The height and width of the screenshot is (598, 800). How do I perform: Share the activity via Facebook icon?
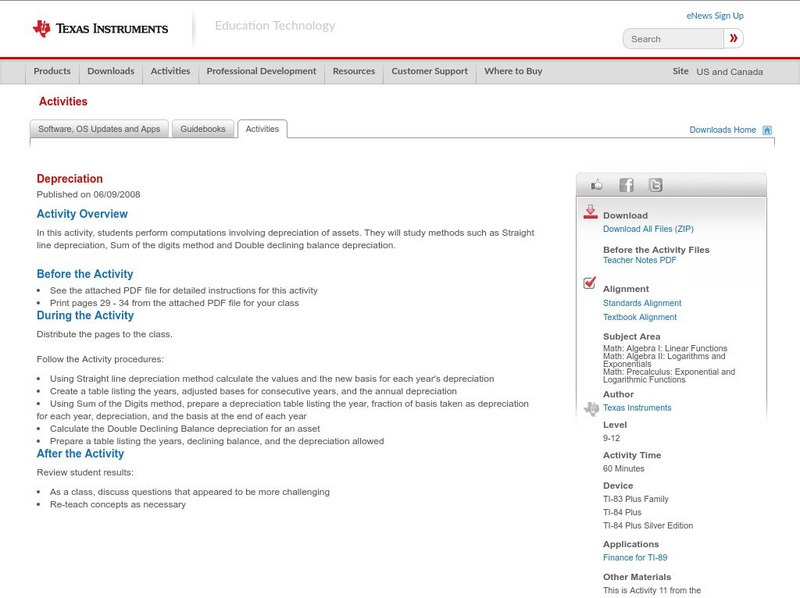tap(626, 185)
